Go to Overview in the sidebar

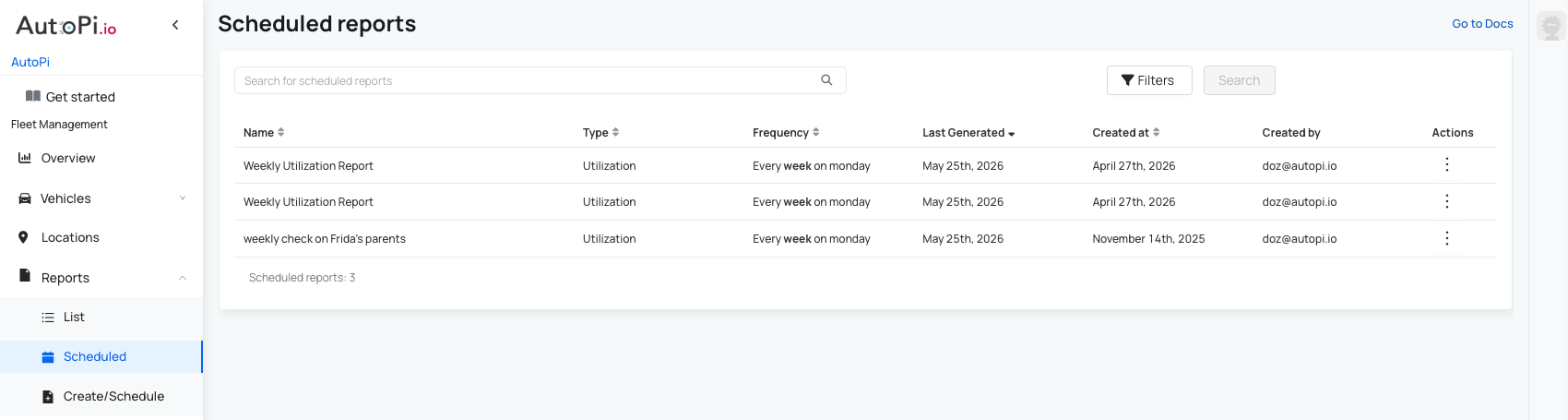click(x=68, y=158)
